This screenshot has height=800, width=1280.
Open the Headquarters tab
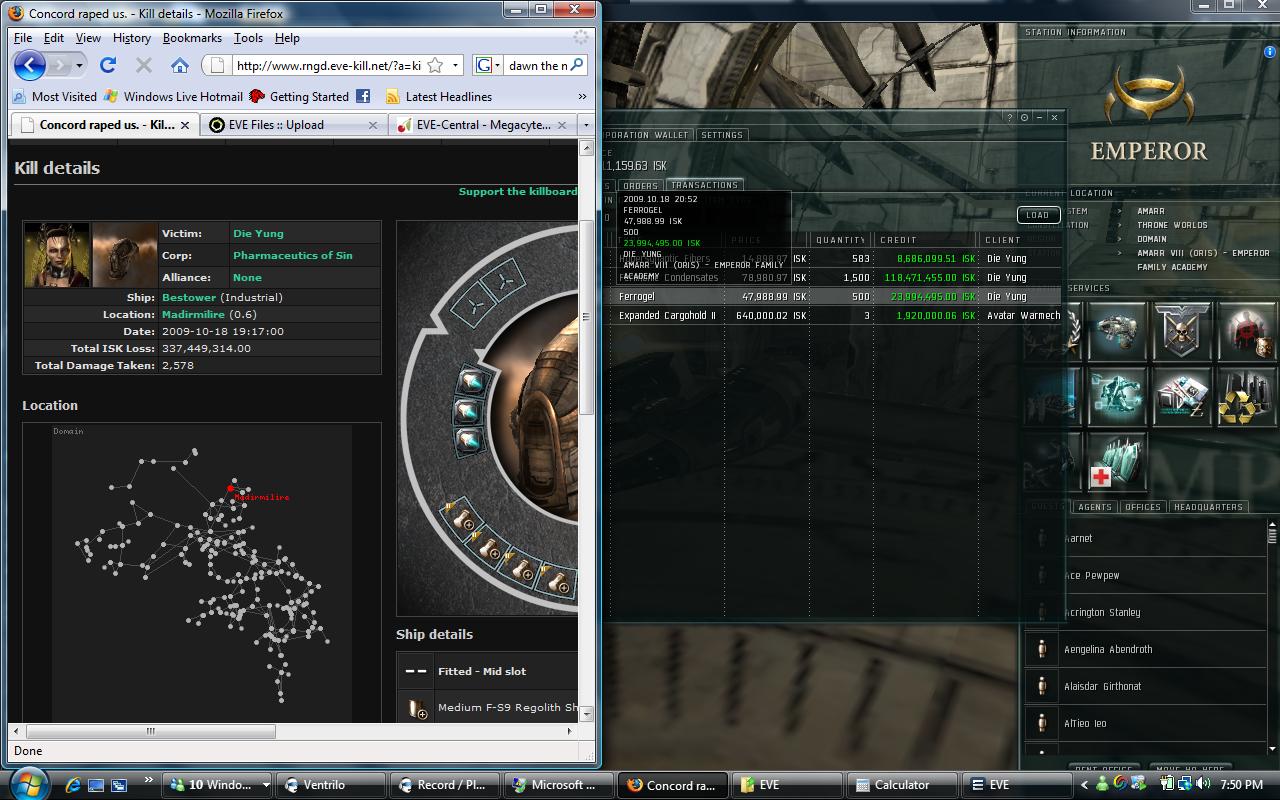tap(1208, 507)
